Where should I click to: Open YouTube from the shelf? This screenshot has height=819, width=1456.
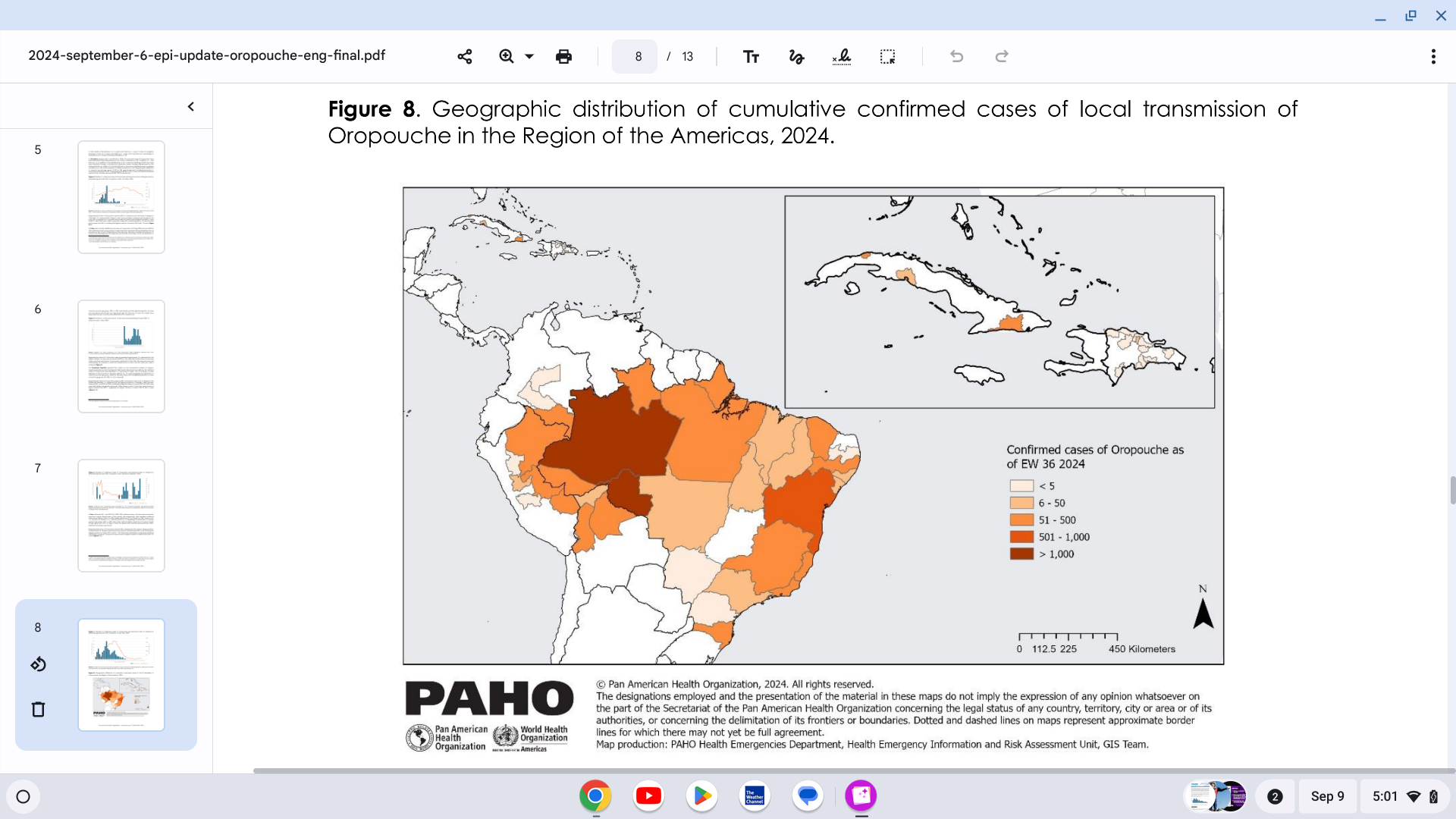[x=648, y=795]
